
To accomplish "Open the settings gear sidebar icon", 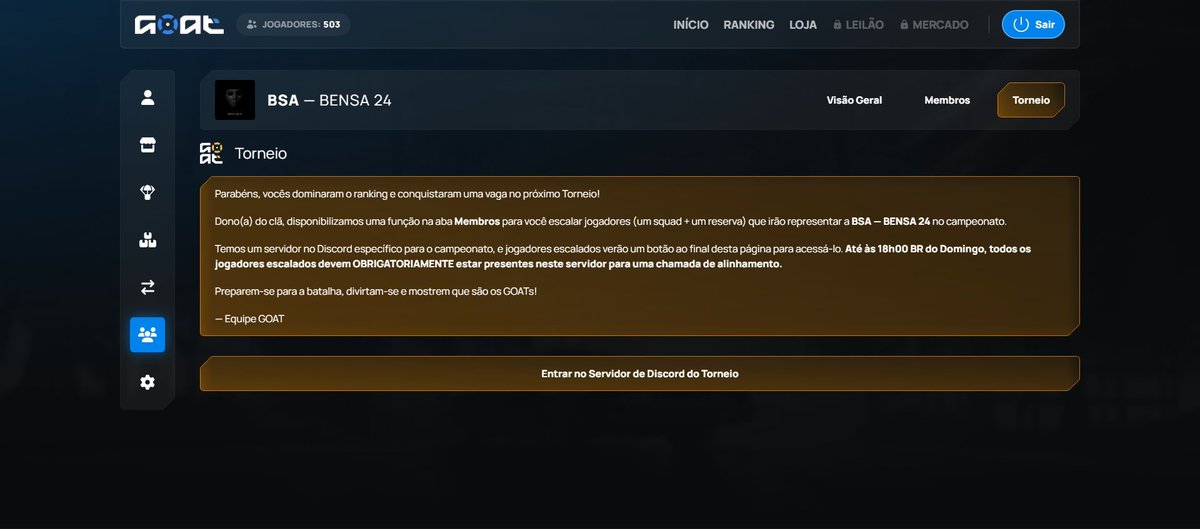I will [148, 382].
